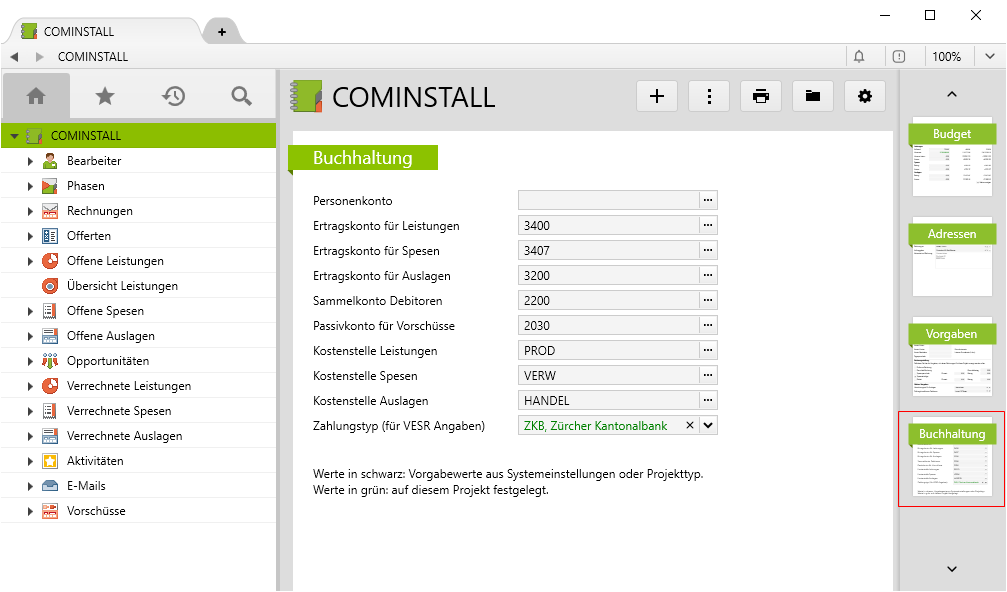This screenshot has height=592, width=1007.
Task: Select Offene Leistungen in the tree
Action: (x=115, y=261)
